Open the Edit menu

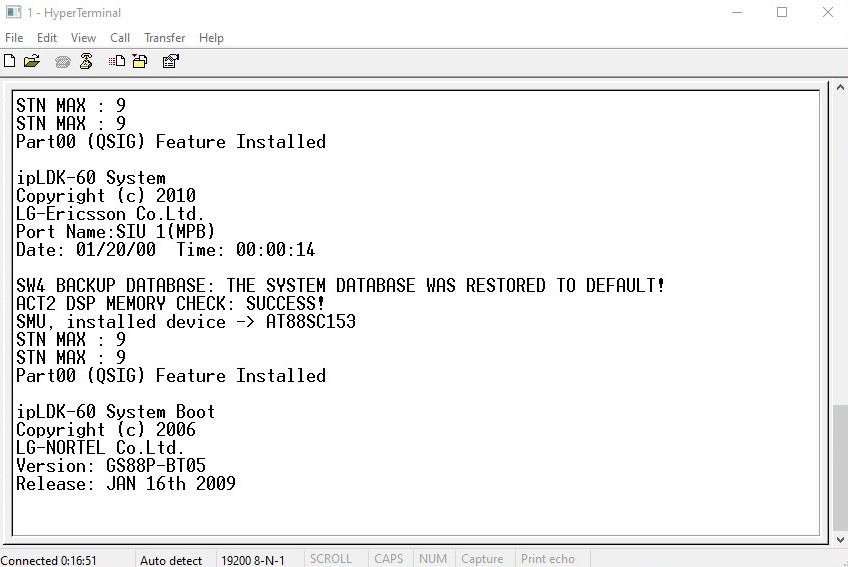coord(47,38)
